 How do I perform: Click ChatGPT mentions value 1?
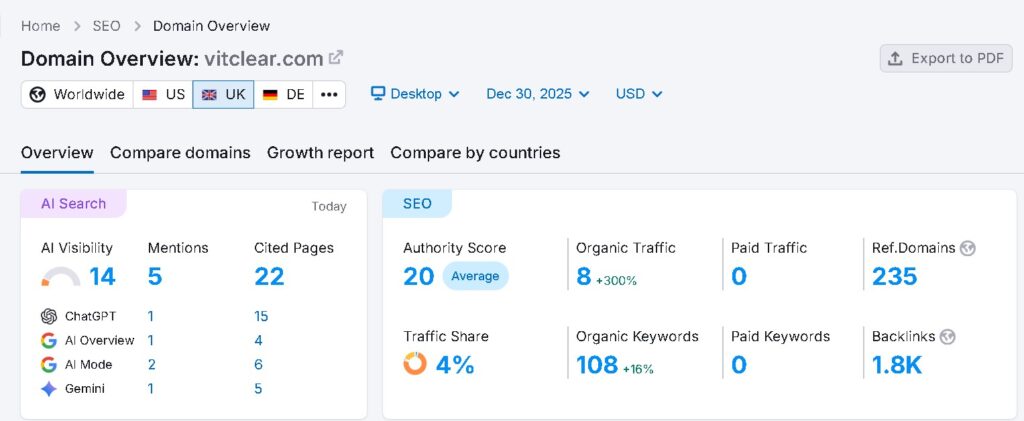coord(151,317)
